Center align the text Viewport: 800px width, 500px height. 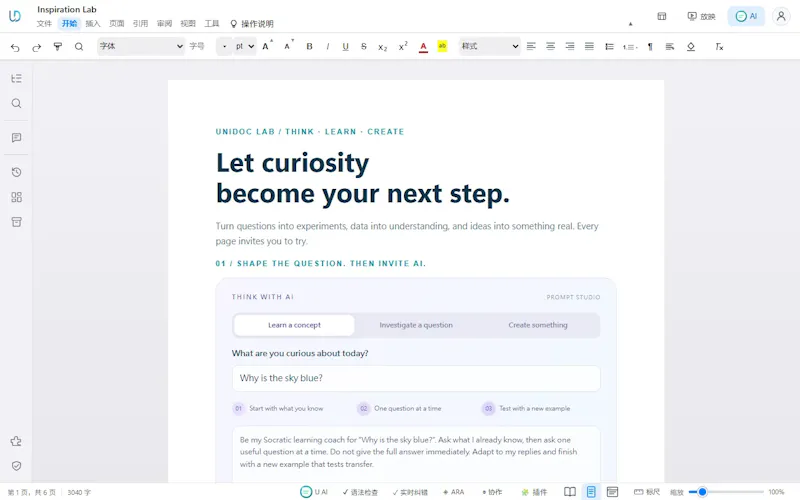[x=551, y=46]
